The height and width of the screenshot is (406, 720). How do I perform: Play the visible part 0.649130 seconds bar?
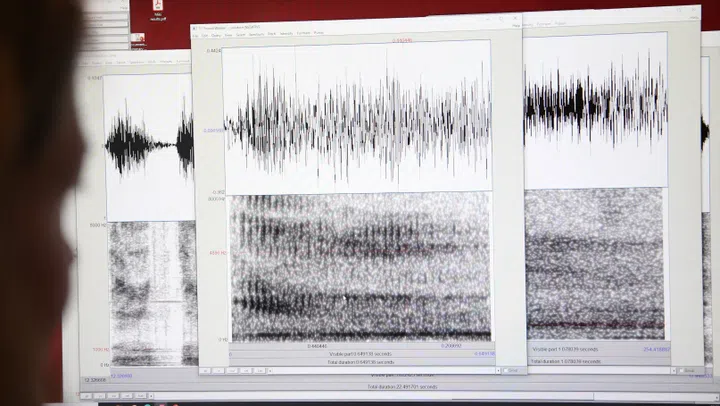click(360, 354)
